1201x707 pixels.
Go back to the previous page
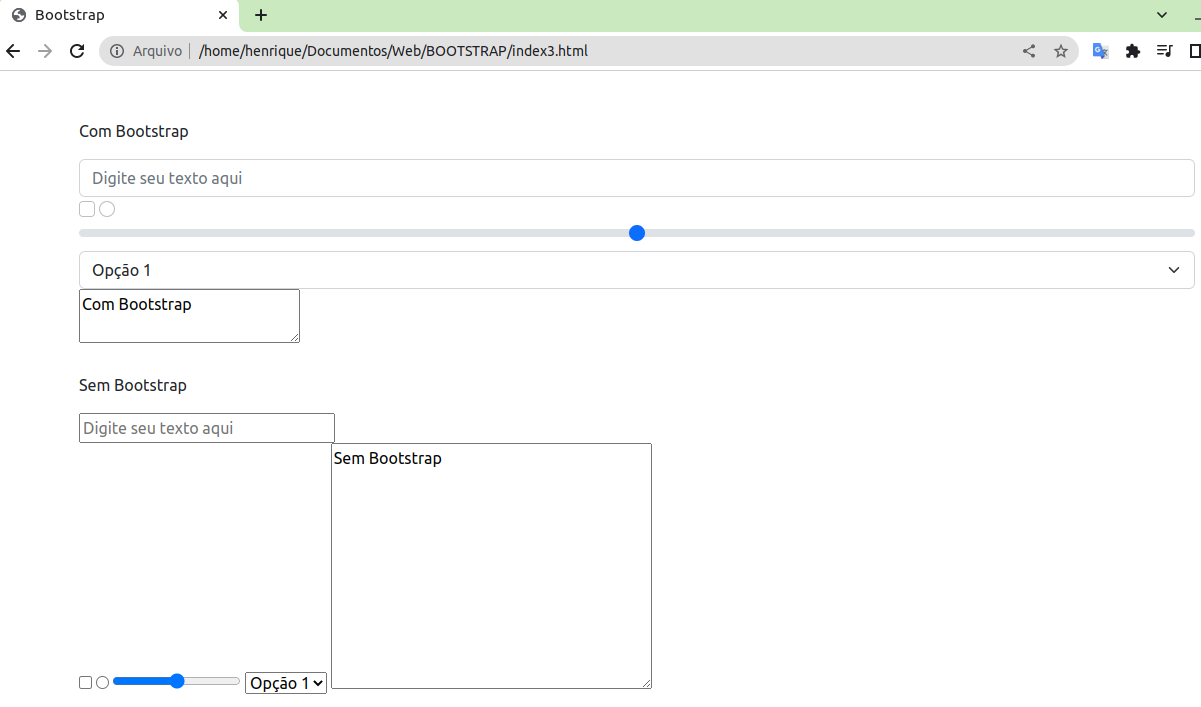click(x=13, y=51)
